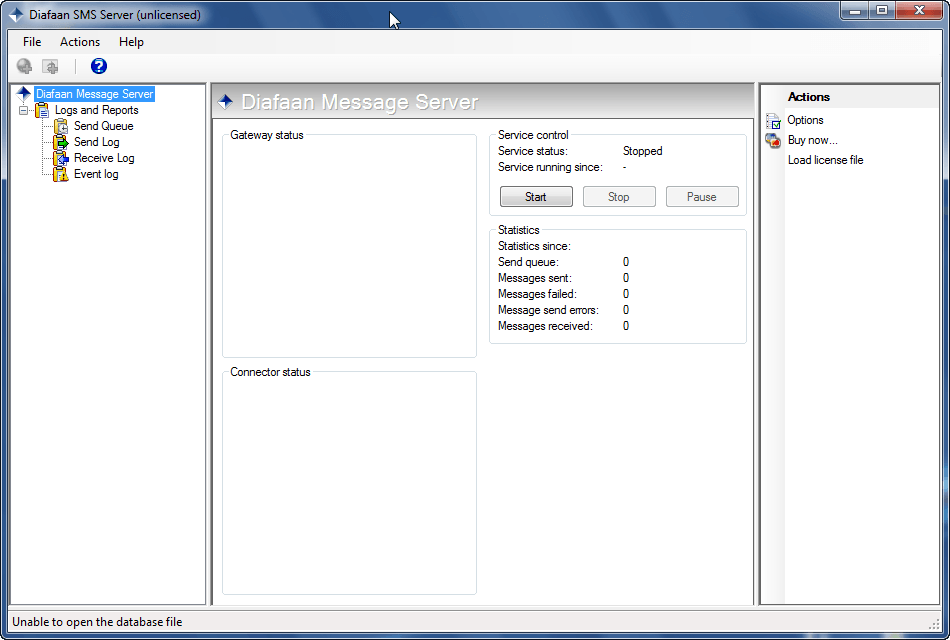
Task: Open the Options icon in the Actions pane
Action: (771, 120)
